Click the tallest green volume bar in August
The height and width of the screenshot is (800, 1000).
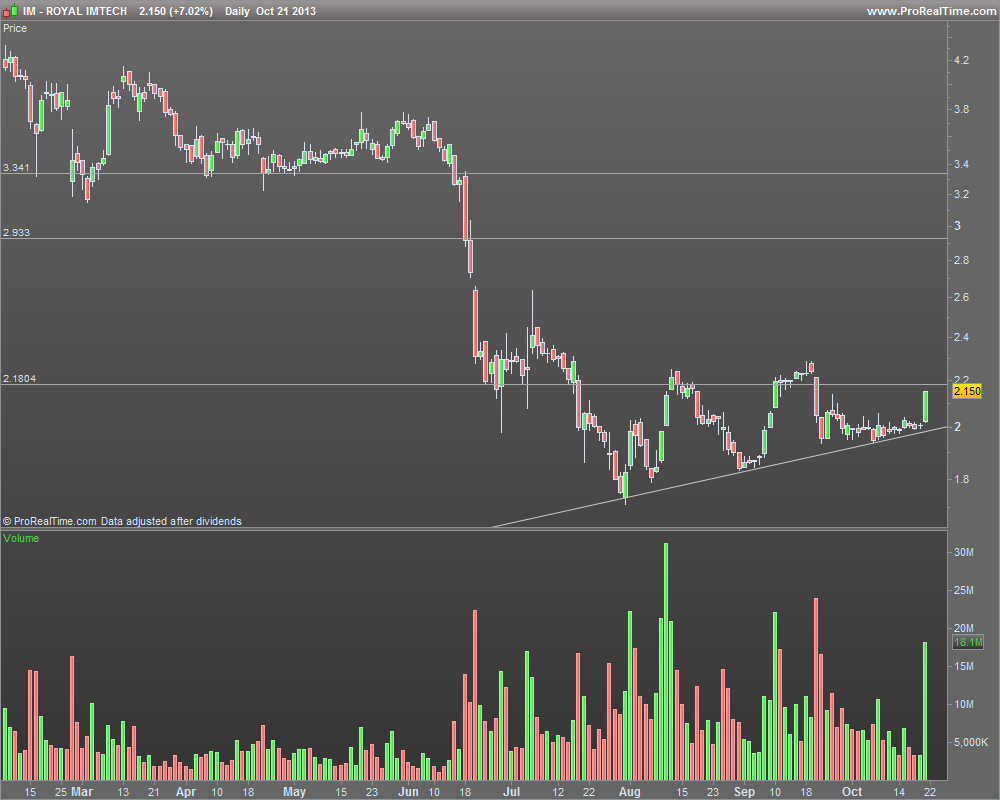click(666, 662)
